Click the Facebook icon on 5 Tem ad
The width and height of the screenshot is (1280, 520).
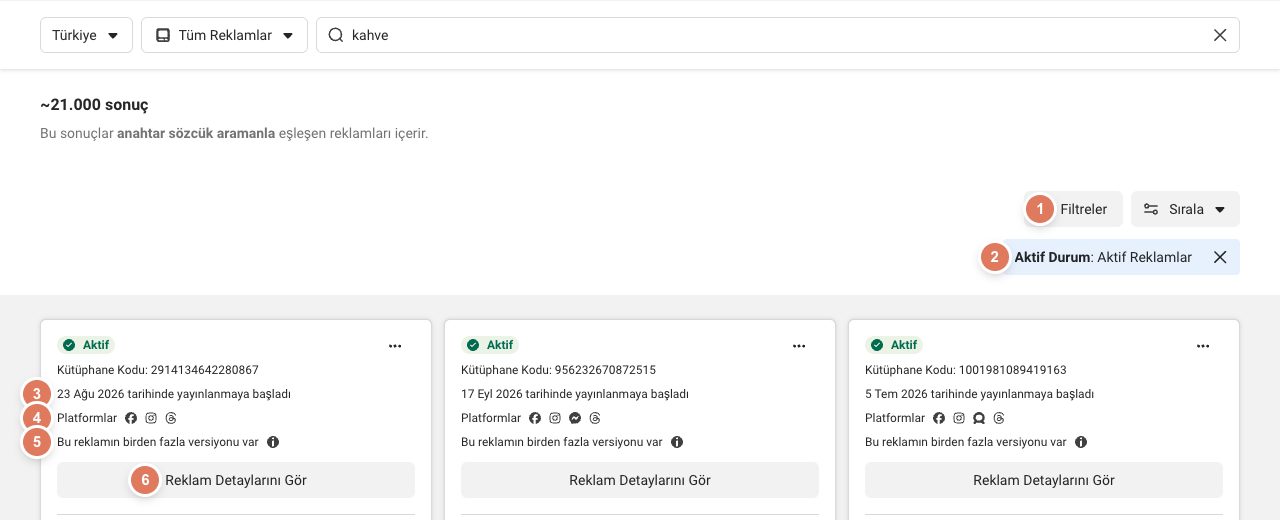point(939,418)
